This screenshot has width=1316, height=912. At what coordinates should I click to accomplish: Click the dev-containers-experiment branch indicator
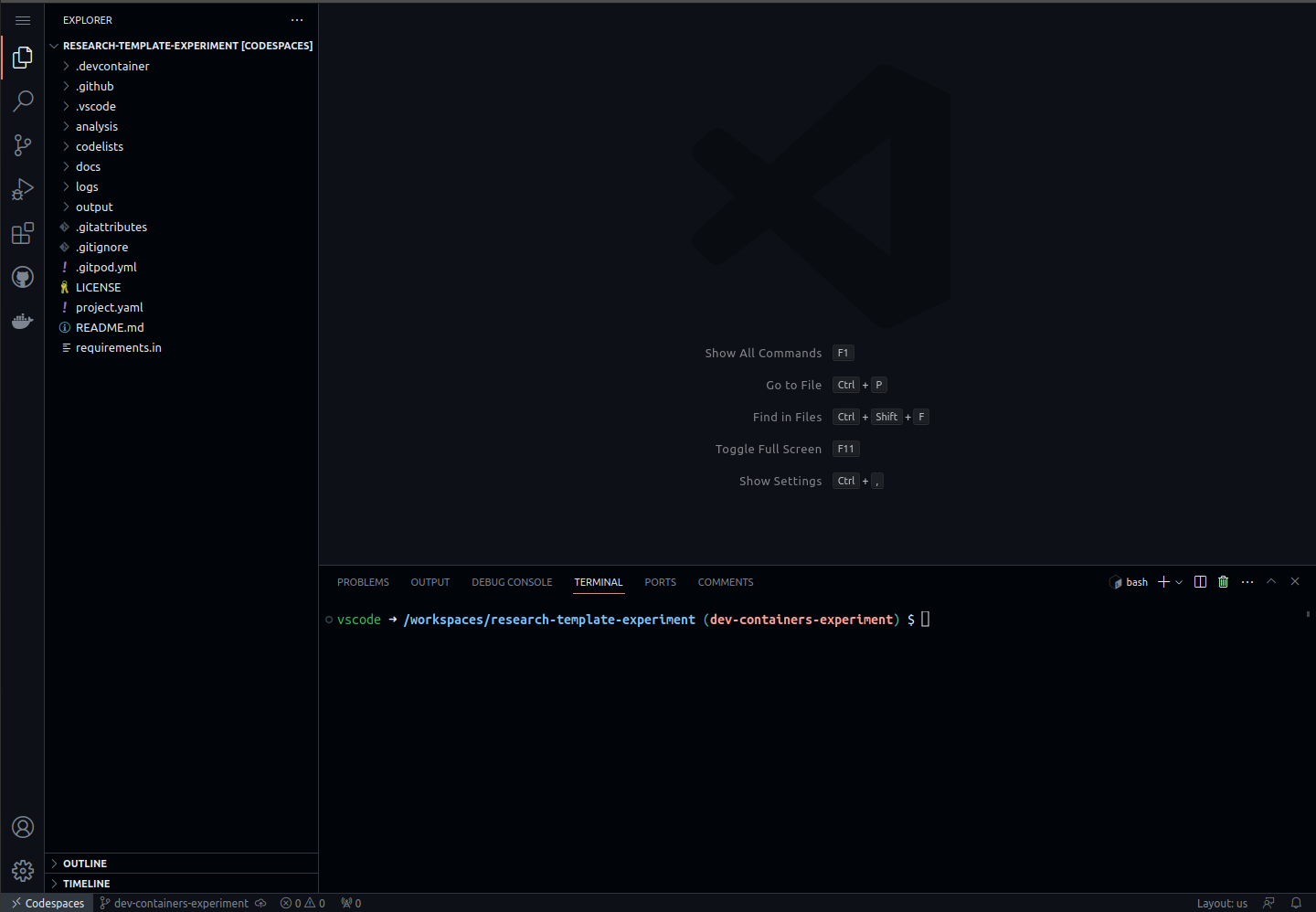[x=174, y=903]
